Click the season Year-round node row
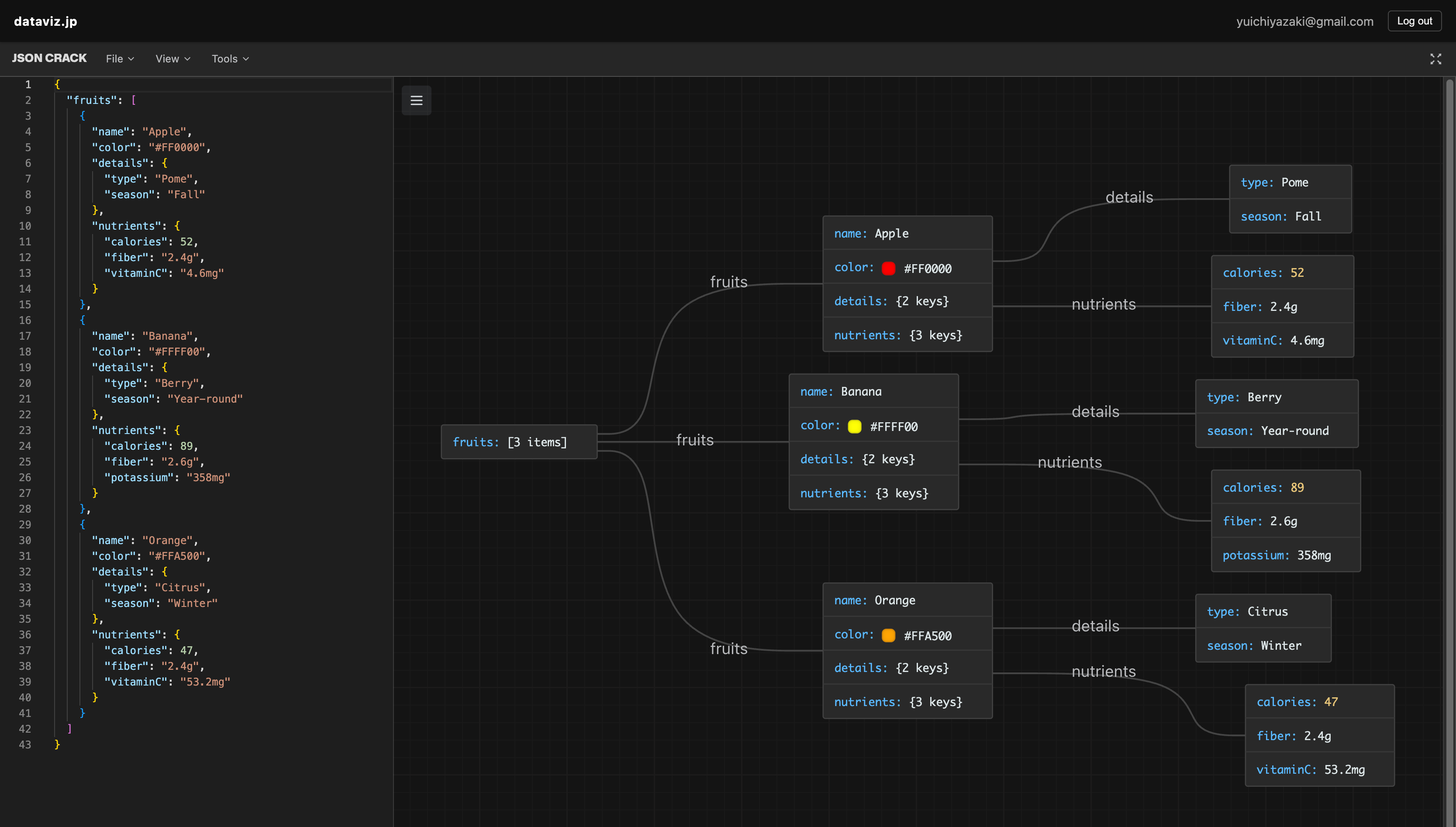1456x827 pixels. [x=1276, y=431]
